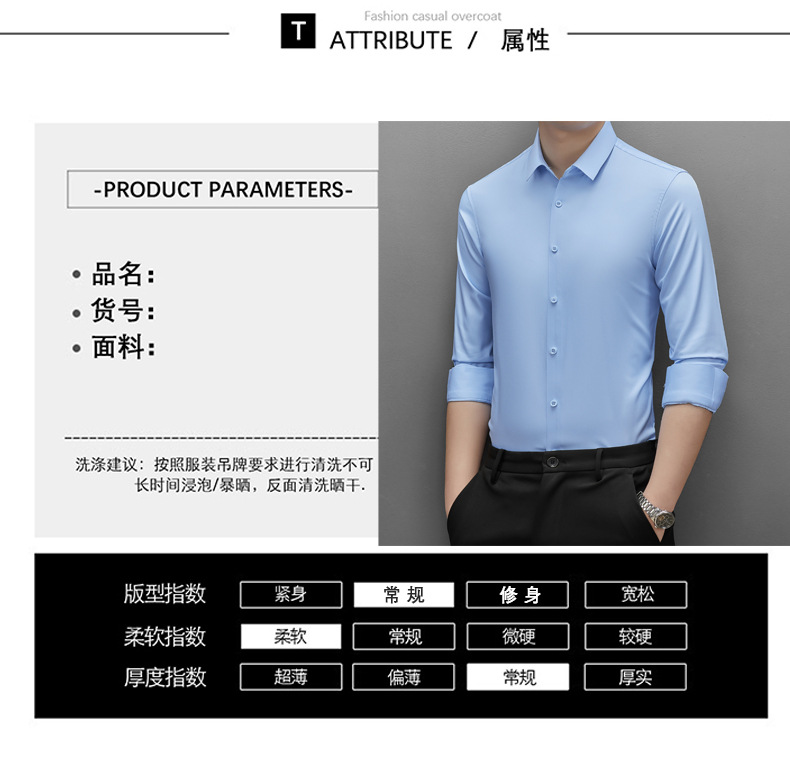The height and width of the screenshot is (776, 790).
Task: Choose the 偏薄 thickness box
Action: [404, 677]
